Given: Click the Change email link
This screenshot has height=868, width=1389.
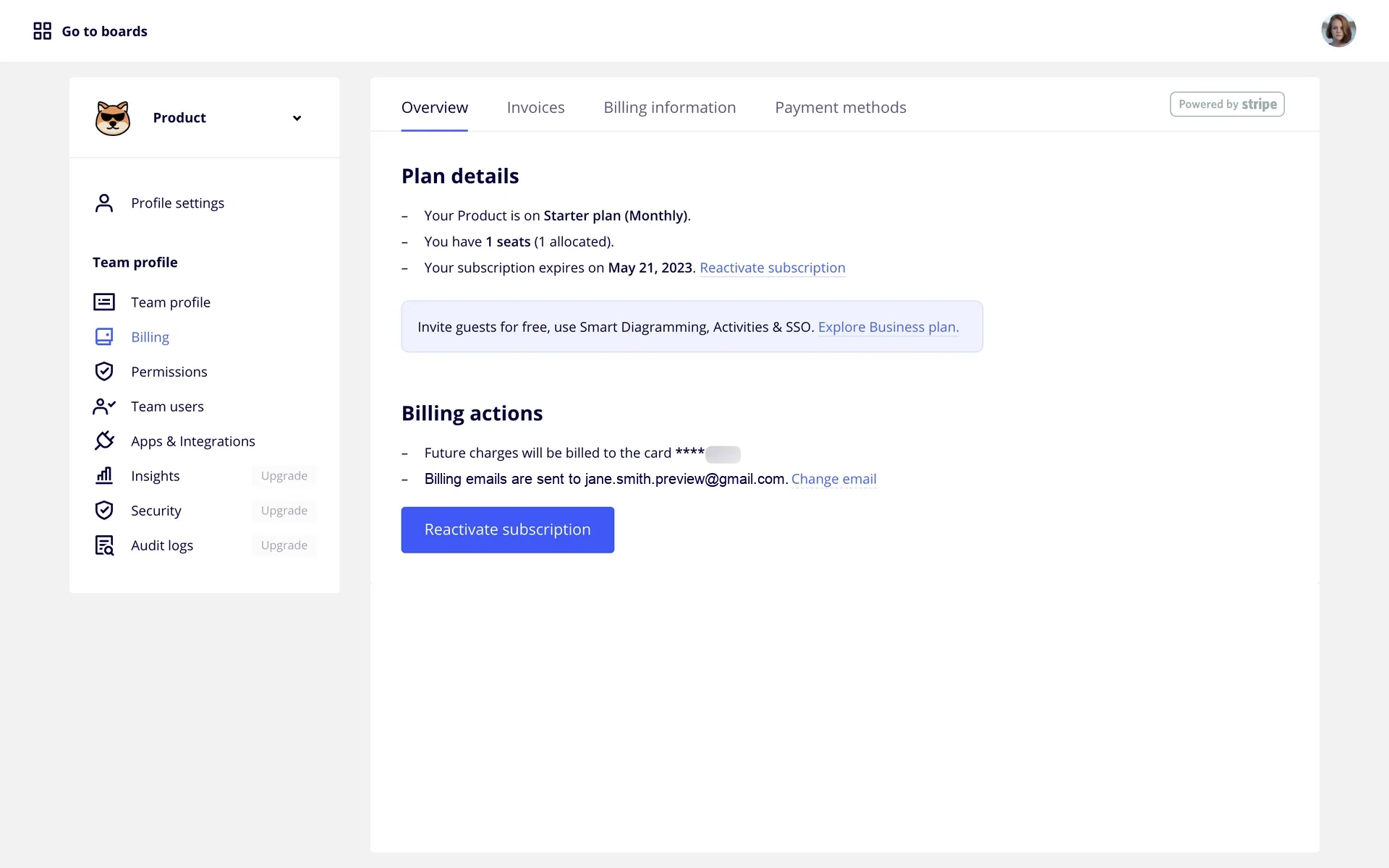Looking at the screenshot, I should (833, 479).
